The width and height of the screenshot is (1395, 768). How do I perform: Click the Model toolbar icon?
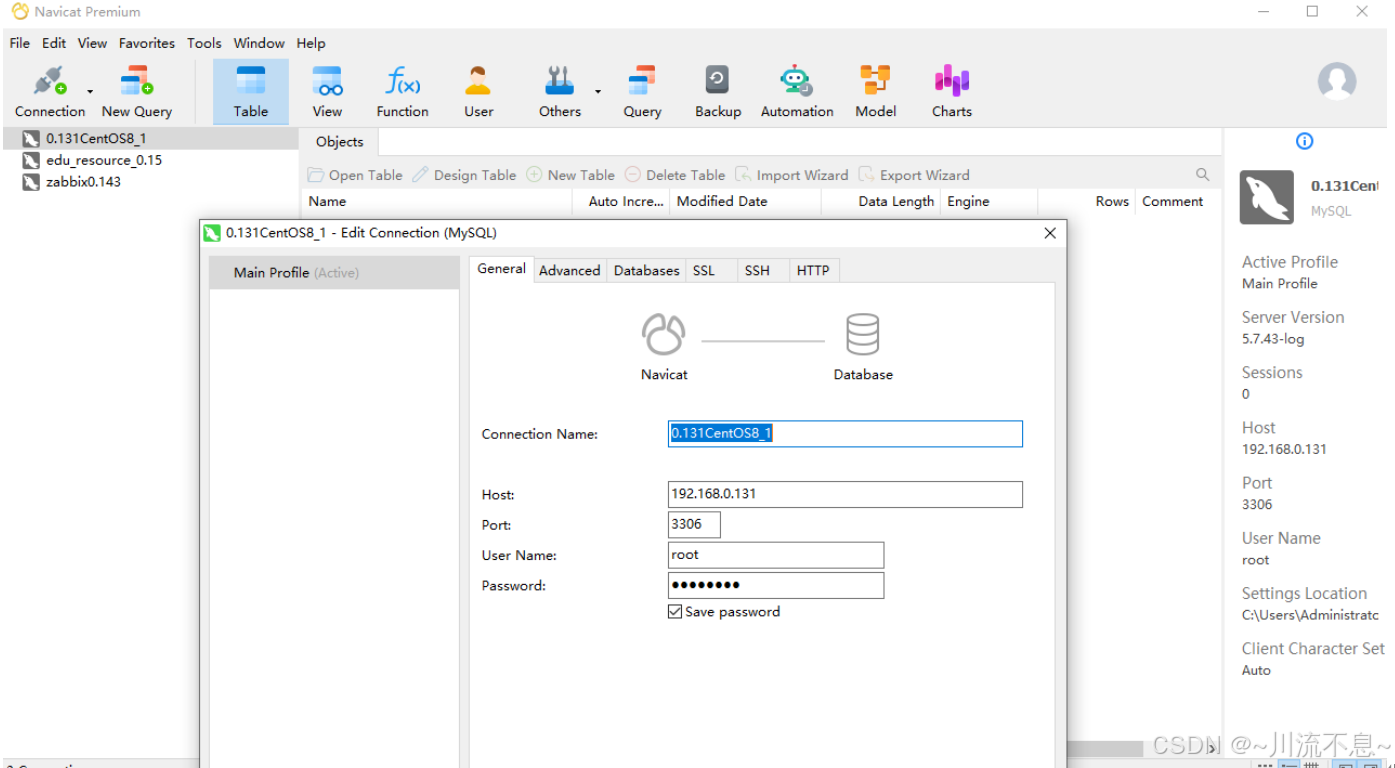875,81
